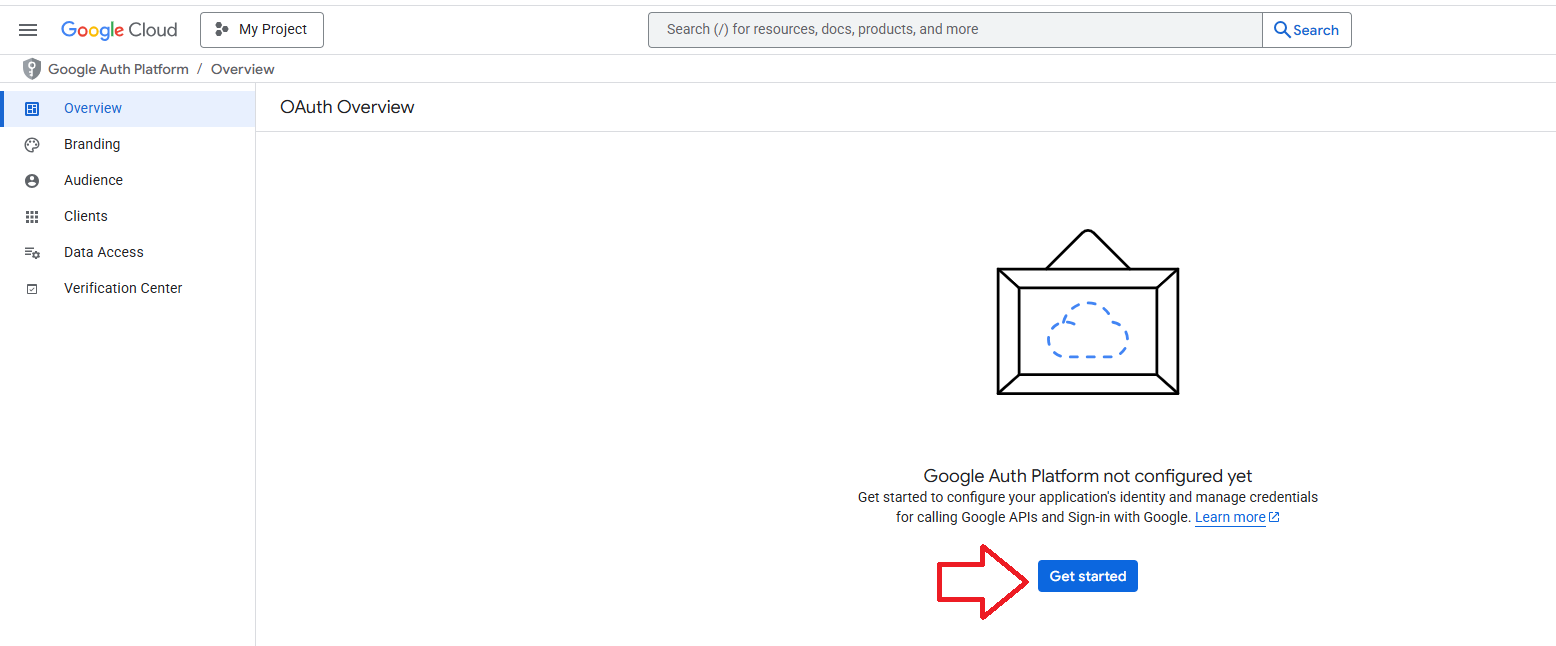
Task: Open the hamburger navigation menu
Action: tap(28, 30)
